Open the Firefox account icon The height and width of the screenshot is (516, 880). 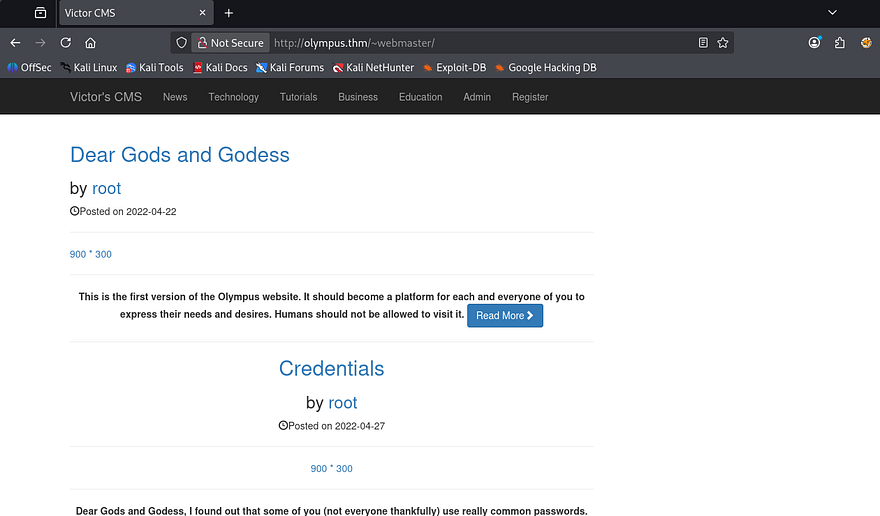coord(815,43)
